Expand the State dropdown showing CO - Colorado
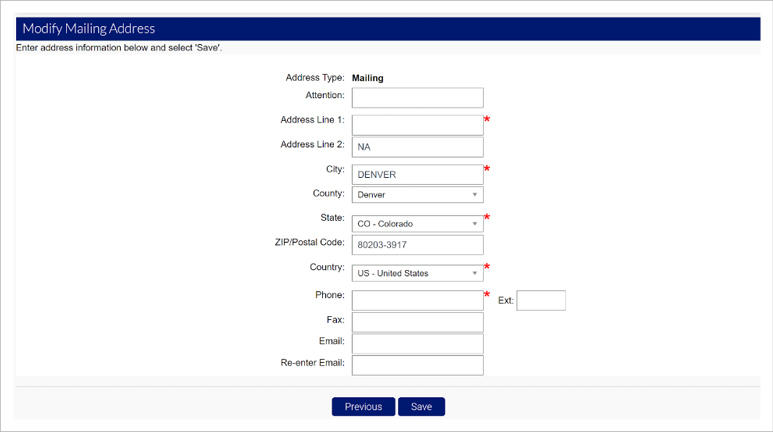This screenshot has height=432, width=773. pos(417,224)
